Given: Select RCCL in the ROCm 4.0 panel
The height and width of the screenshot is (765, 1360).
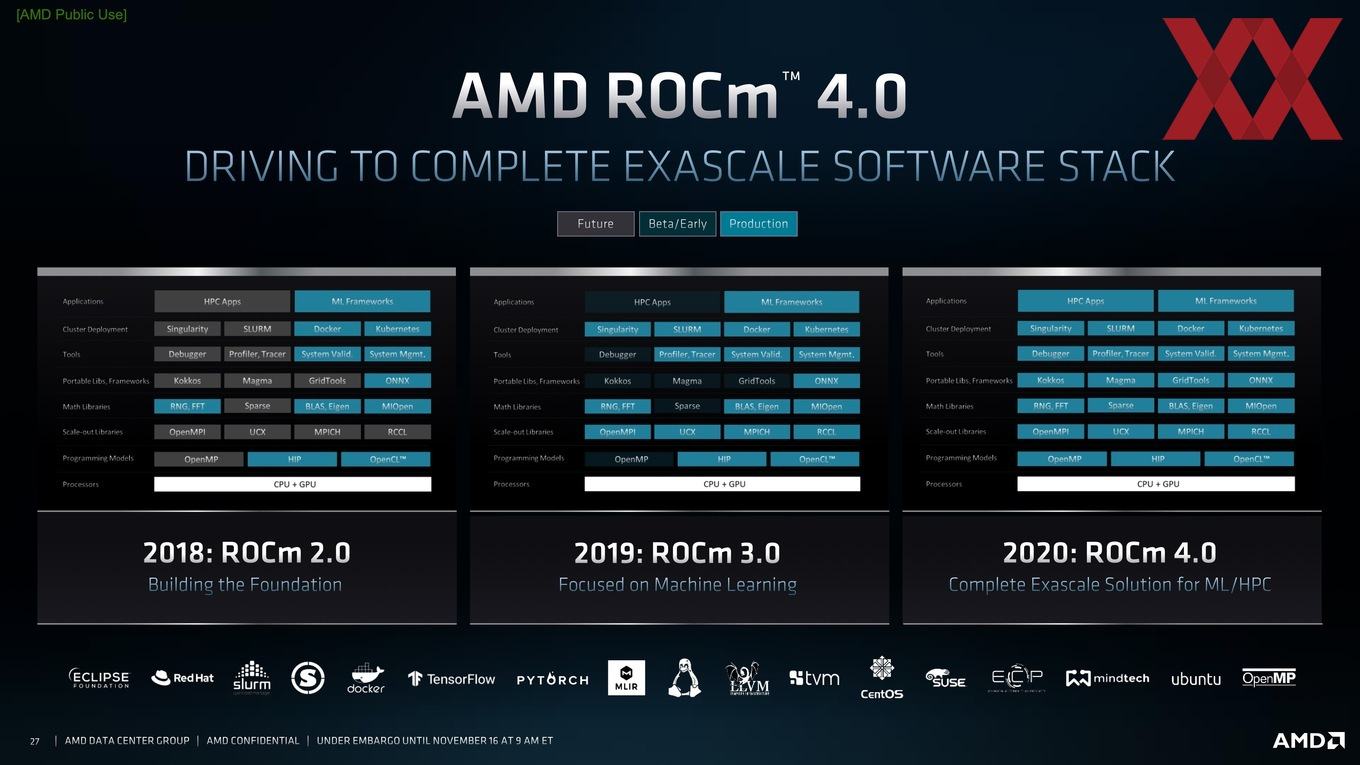Looking at the screenshot, I should point(1261,432).
